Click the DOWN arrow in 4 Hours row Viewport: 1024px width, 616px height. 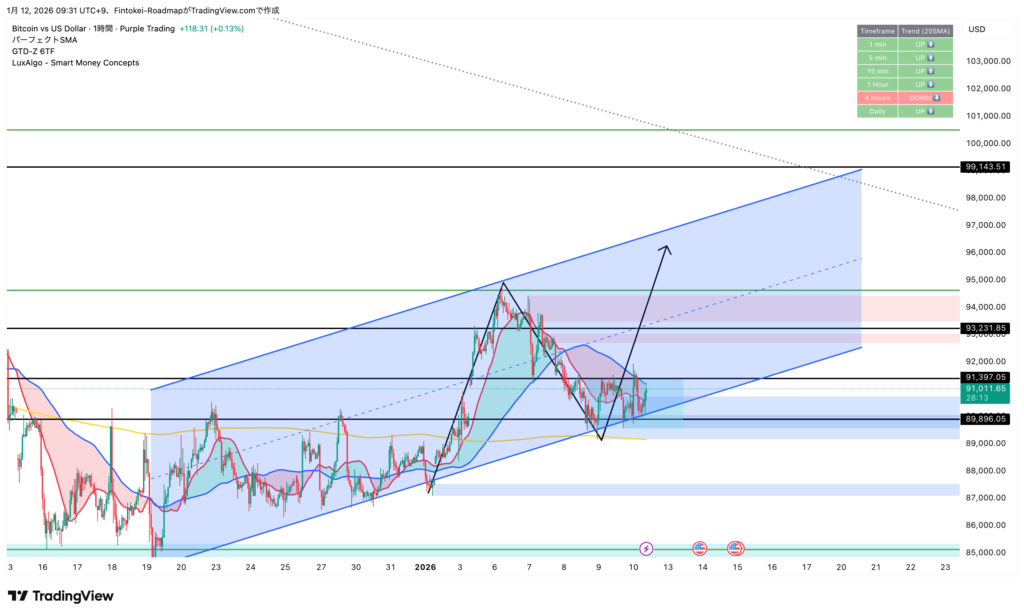(936, 98)
